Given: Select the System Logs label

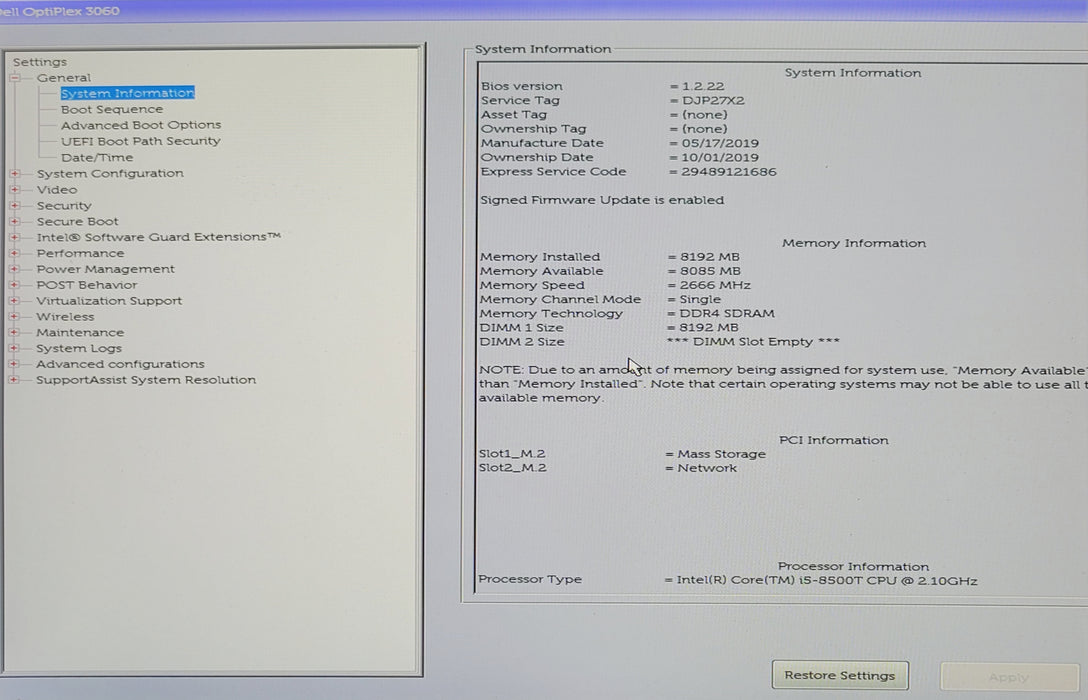Looking at the screenshot, I should [79, 348].
